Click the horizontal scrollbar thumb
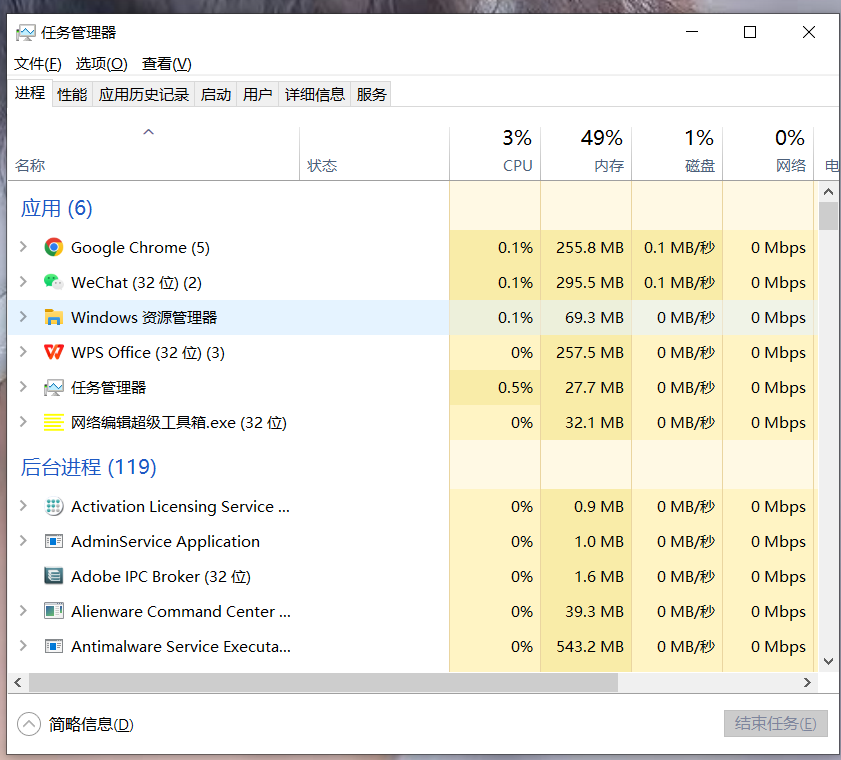The image size is (841, 760). (323, 682)
